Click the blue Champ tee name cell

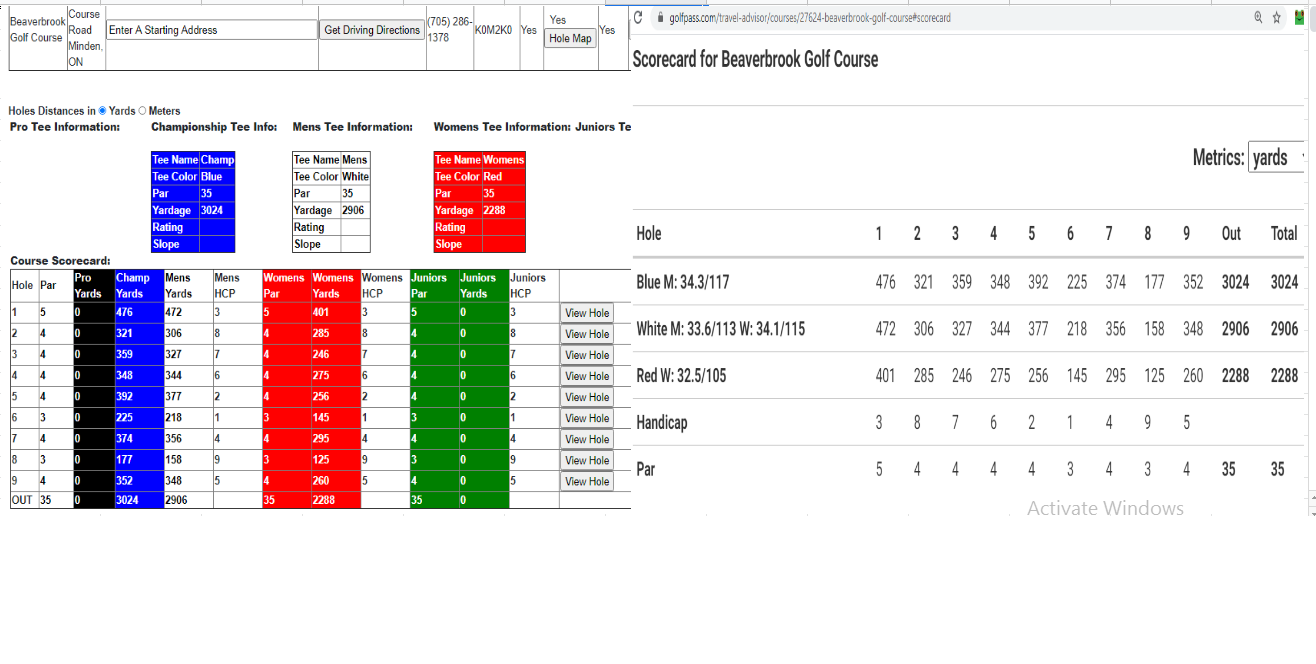217,160
